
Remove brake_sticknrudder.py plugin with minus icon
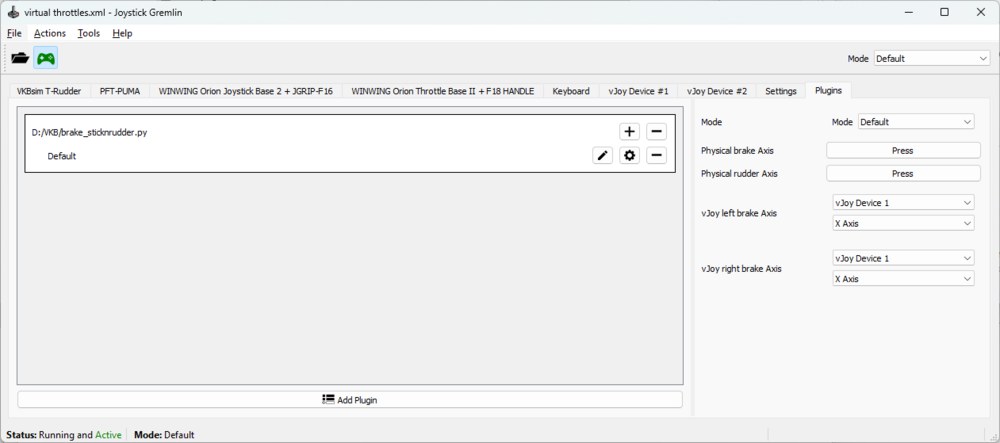[656, 132]
